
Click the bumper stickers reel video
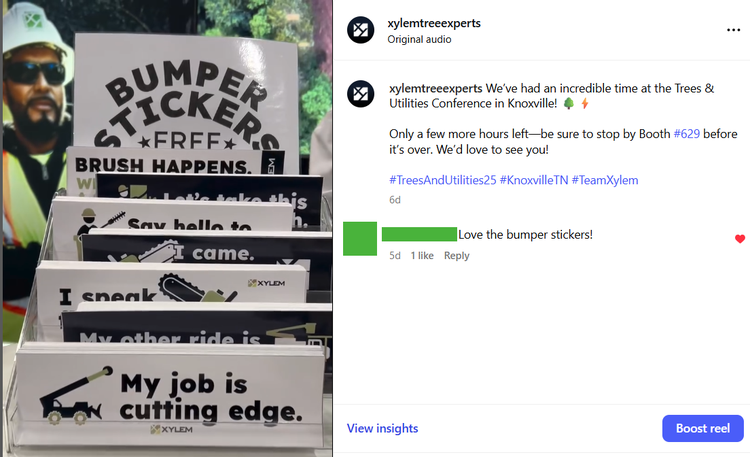pos(167,228)
